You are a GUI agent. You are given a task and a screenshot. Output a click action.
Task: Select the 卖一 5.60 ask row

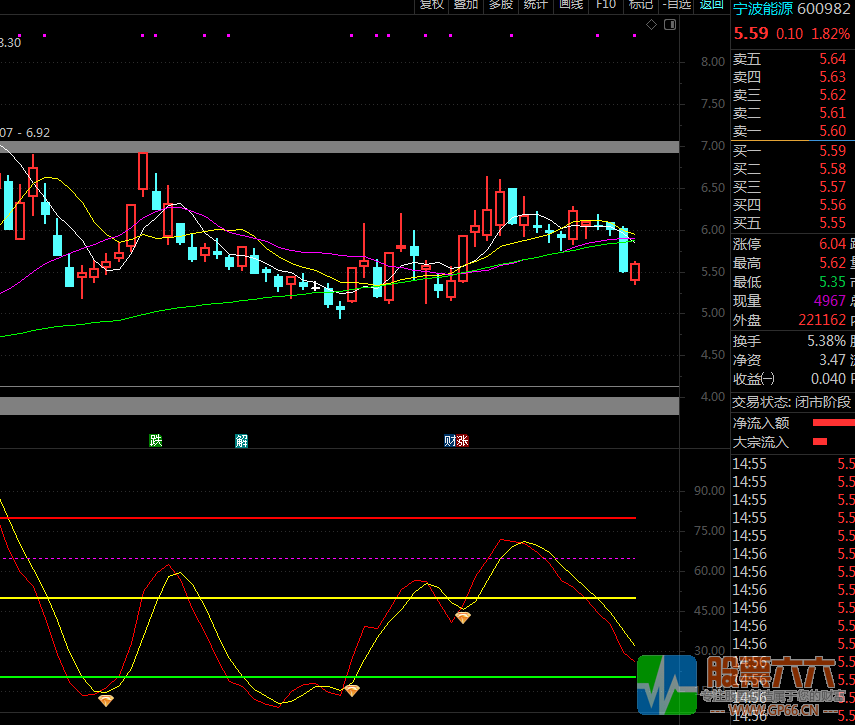(793, 131)
